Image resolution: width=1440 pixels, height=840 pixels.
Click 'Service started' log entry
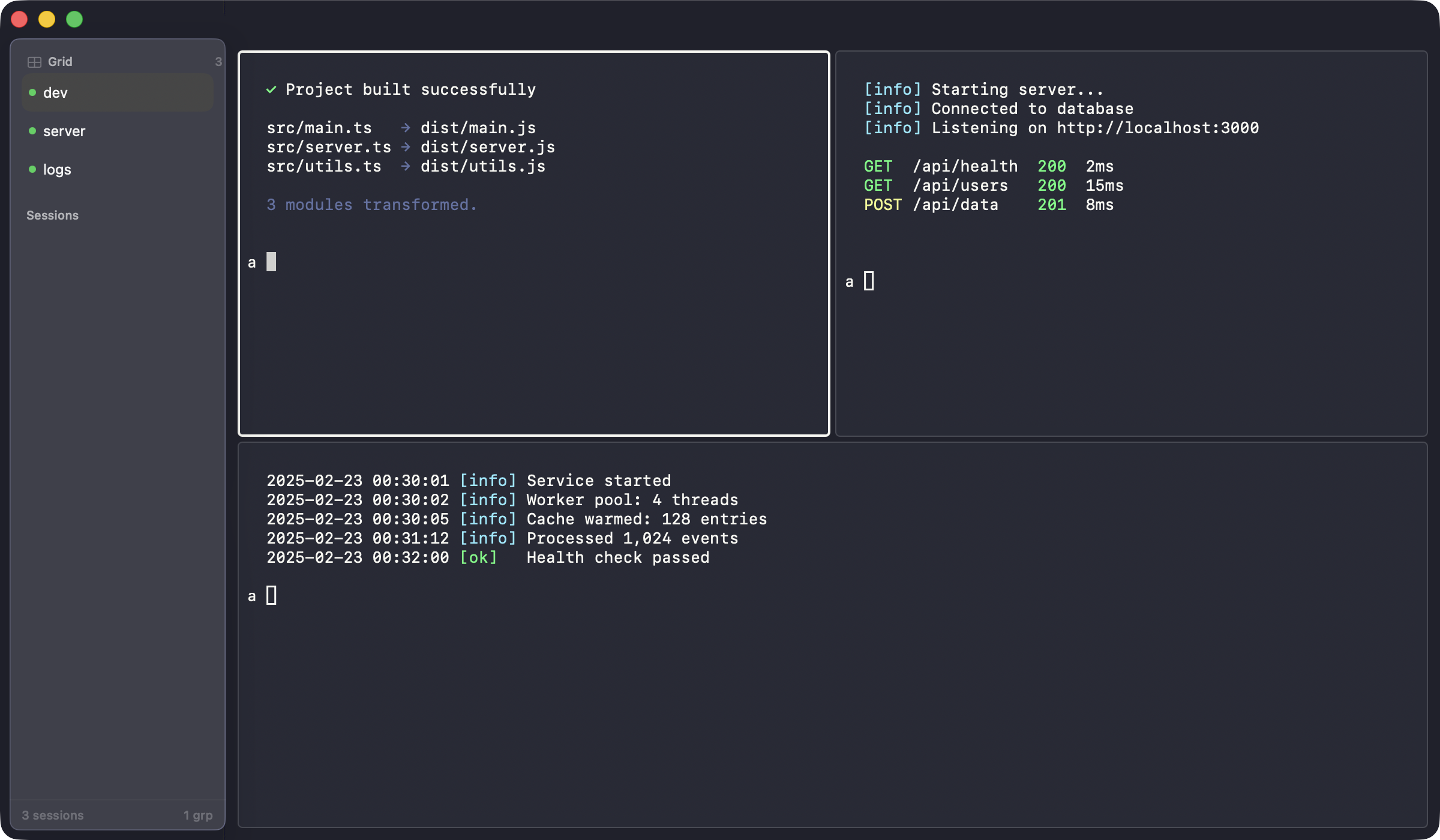point(599,481)
